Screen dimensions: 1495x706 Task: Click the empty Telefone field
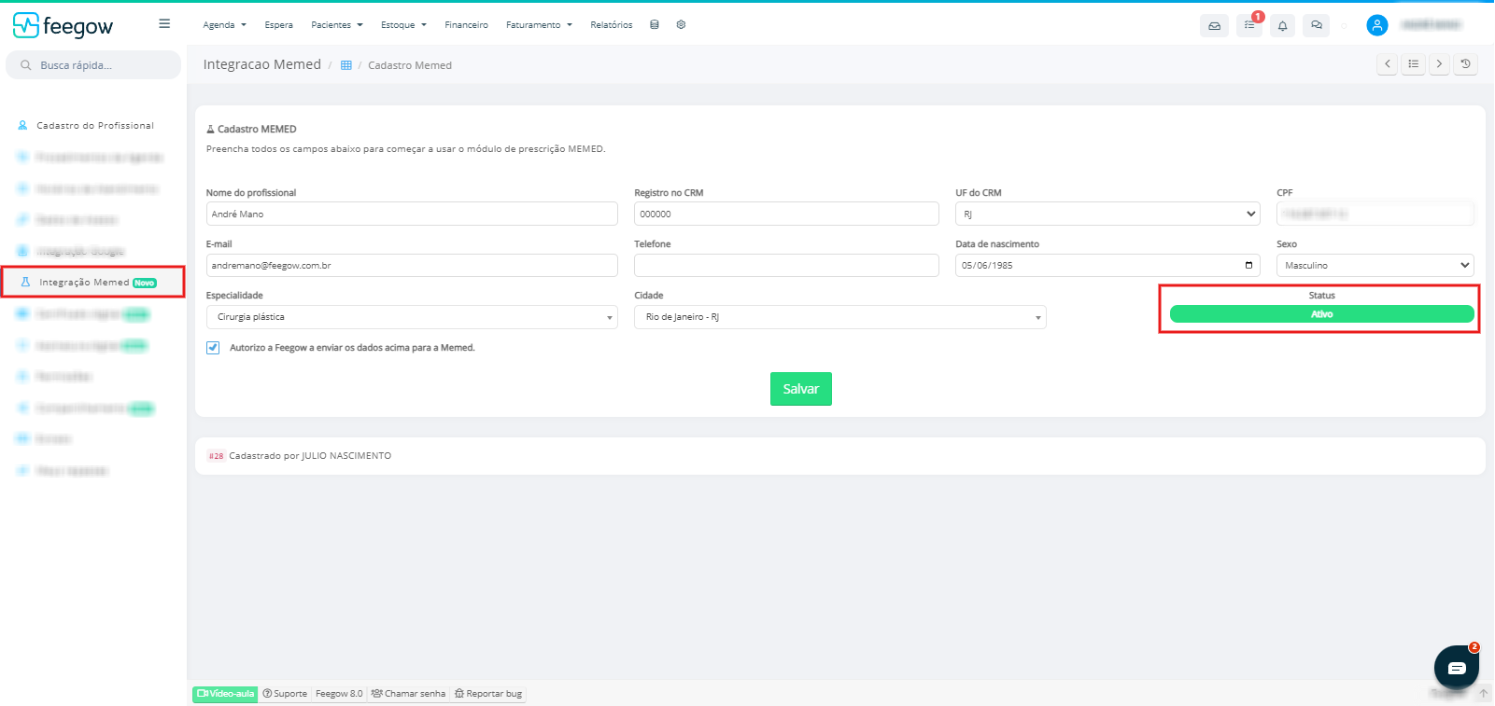(786, 266)
